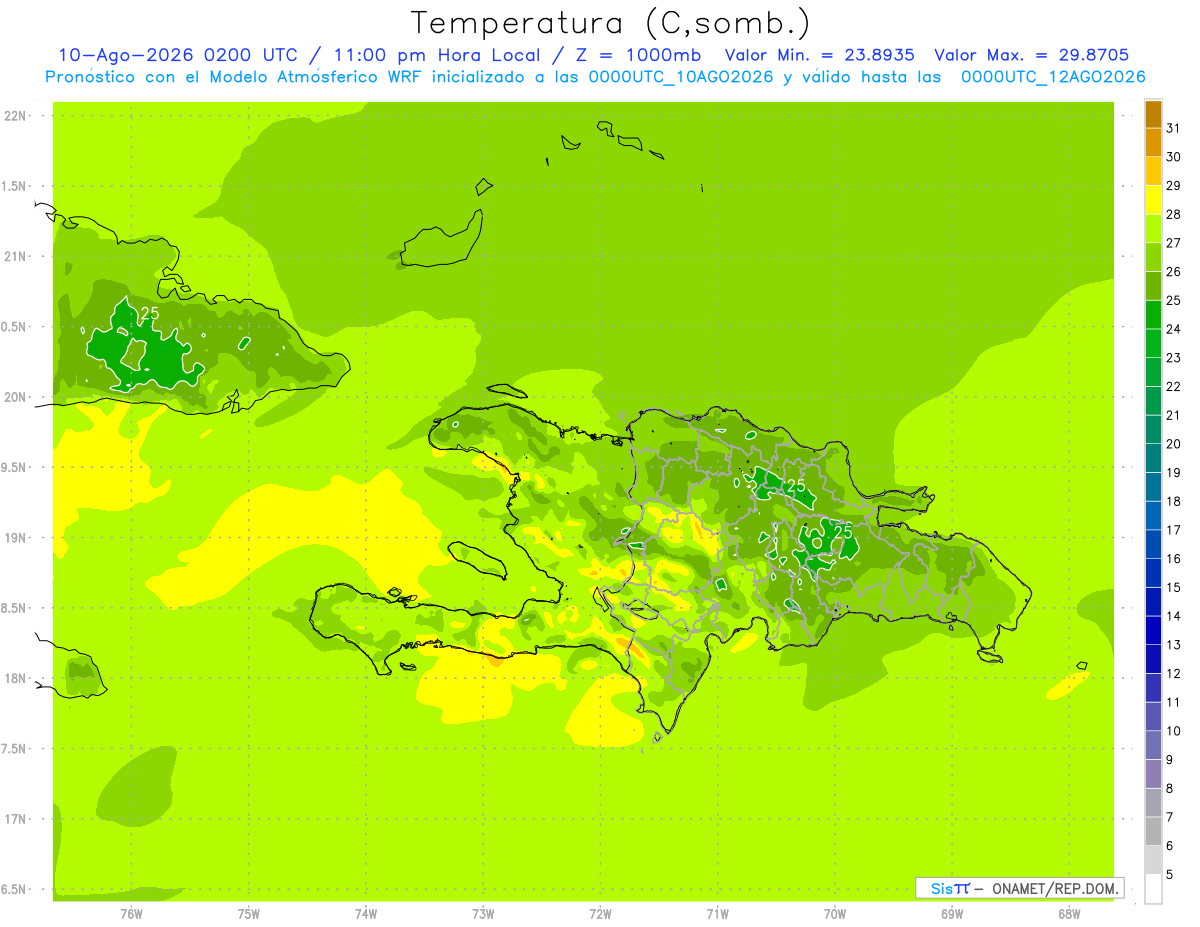Click the Sisπ logo in the credit box

[x=949, y=888]
